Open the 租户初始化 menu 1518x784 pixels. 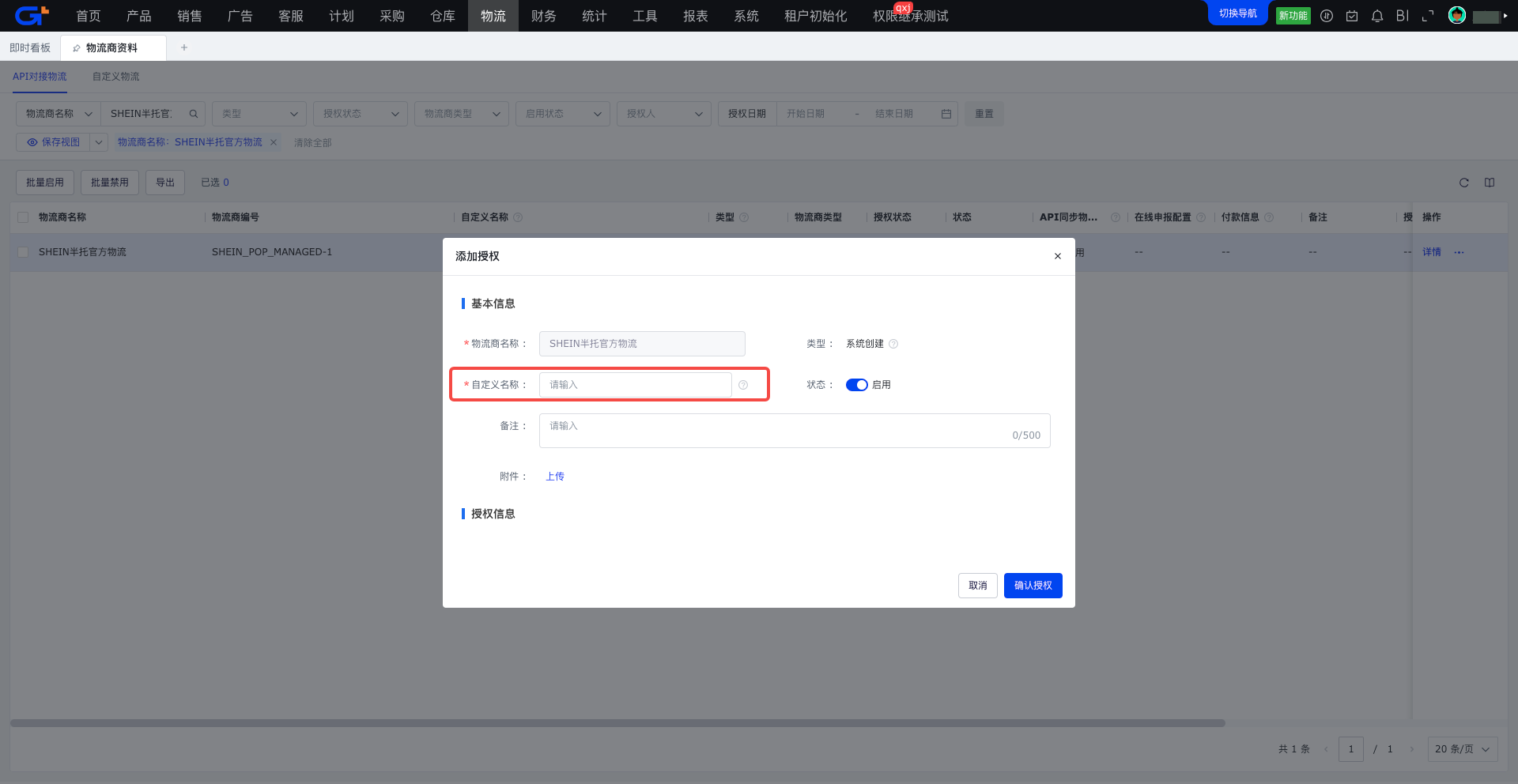point(816,16)
